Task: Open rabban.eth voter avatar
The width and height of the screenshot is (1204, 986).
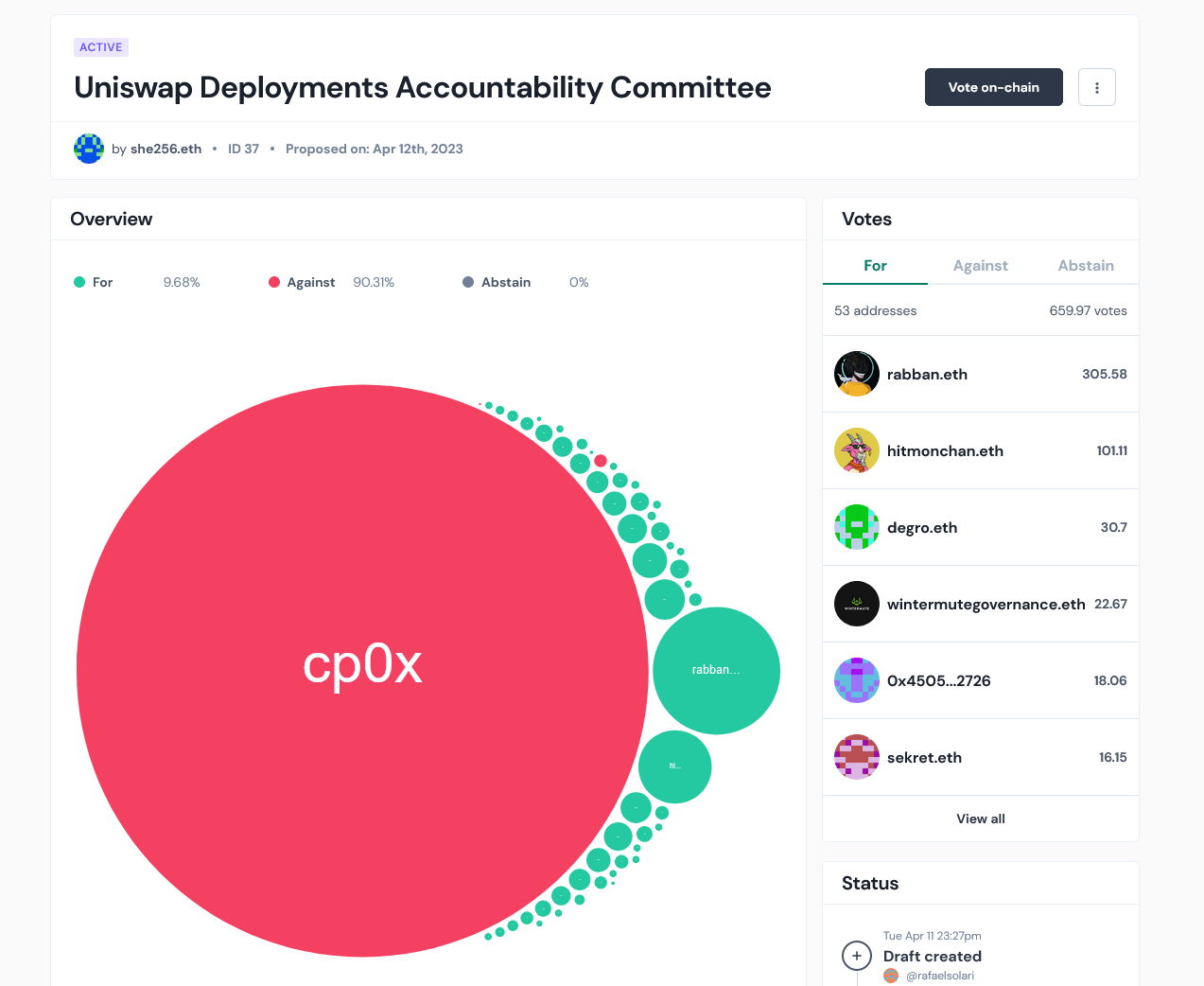Action: point(857,374)
